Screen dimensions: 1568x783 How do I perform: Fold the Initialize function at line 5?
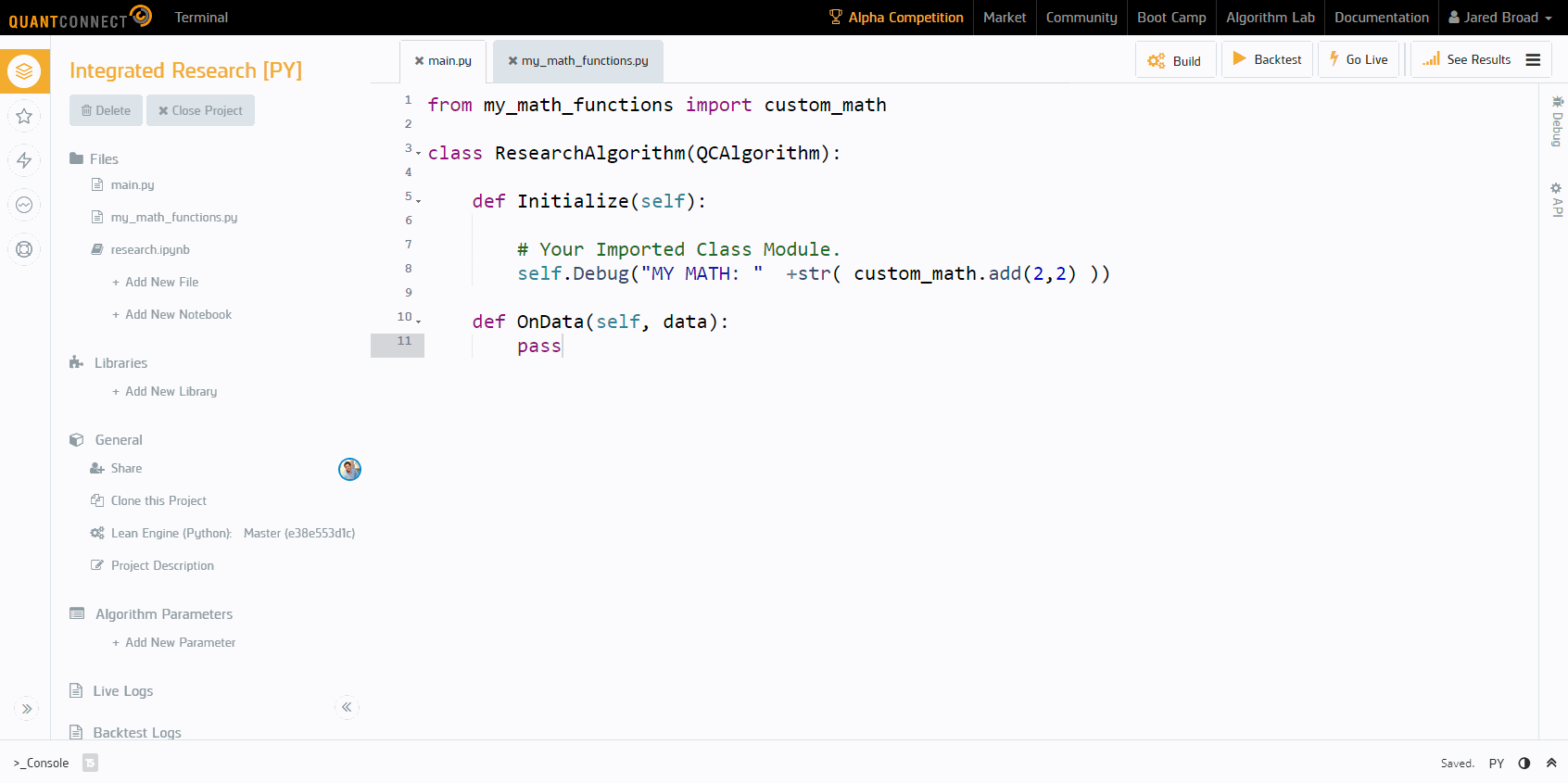tap(418, 201)
